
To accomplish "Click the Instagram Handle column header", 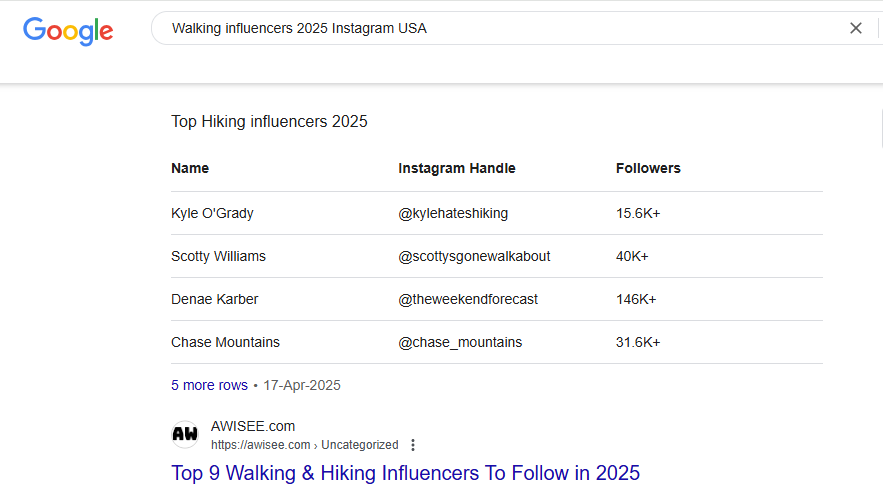I will click(457, 168).
